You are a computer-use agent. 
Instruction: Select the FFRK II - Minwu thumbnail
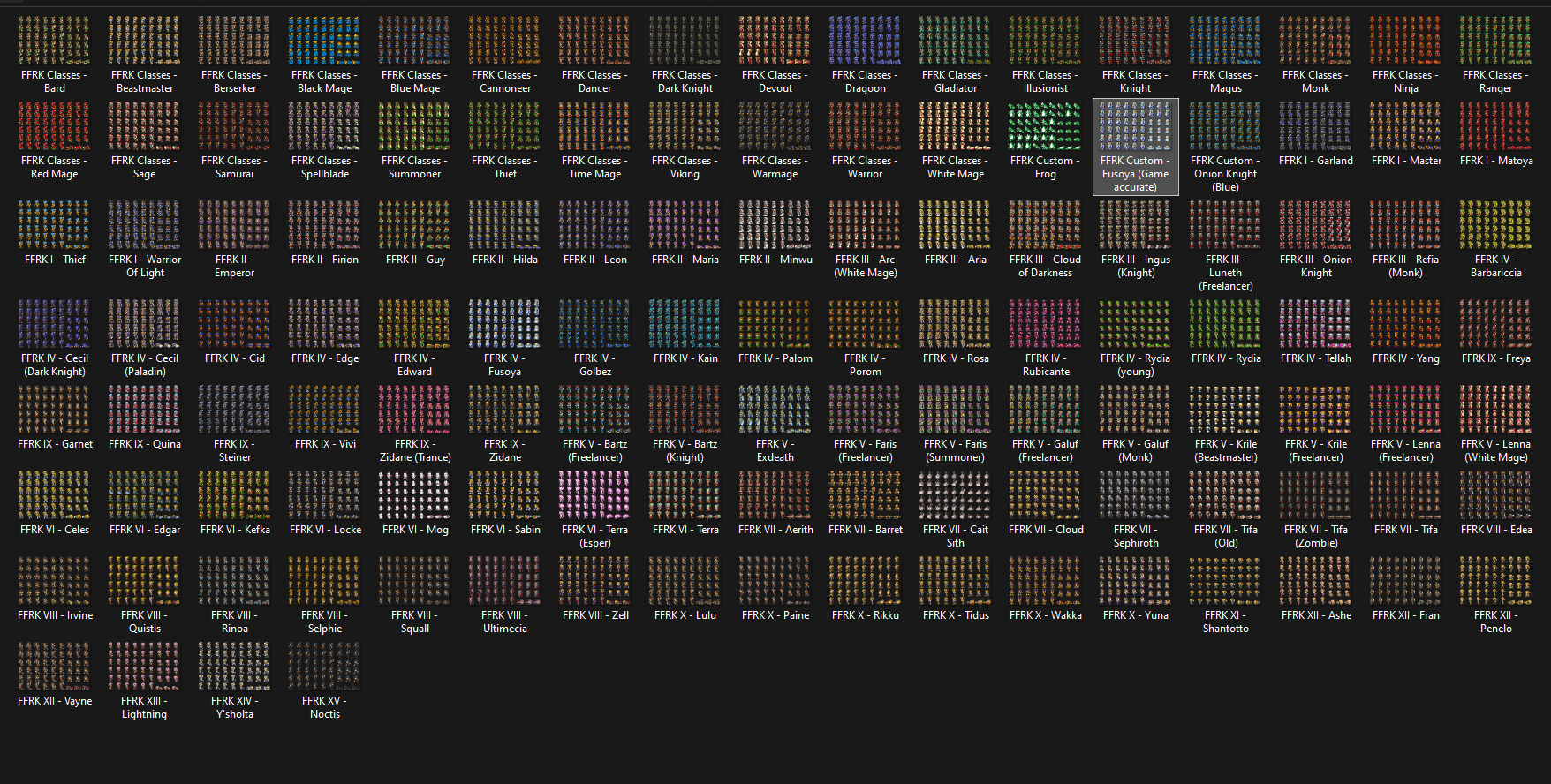[x=775, y=225]
